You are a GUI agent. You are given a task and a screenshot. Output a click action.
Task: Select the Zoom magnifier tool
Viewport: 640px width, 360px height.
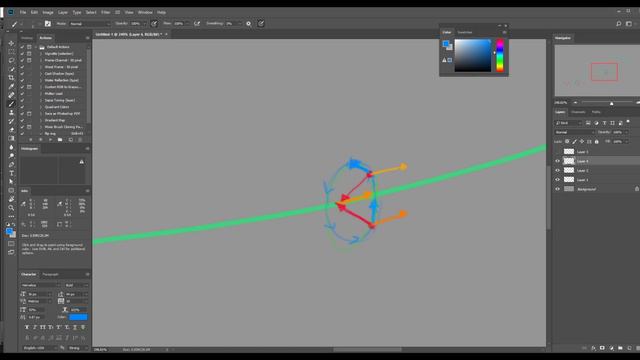tap(11, 208)
